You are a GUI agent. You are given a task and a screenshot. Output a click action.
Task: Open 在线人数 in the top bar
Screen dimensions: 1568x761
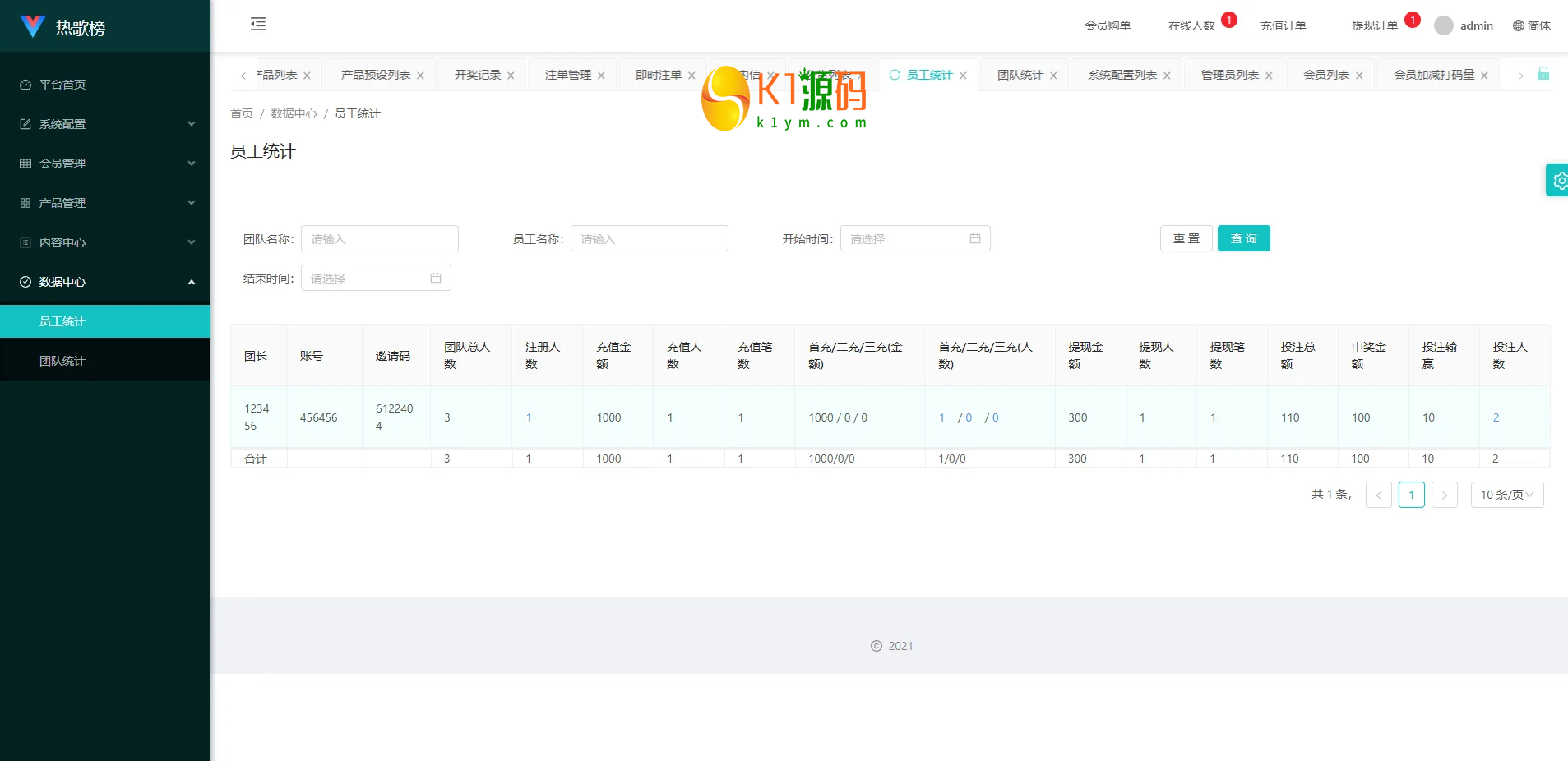click(1191, 25)
